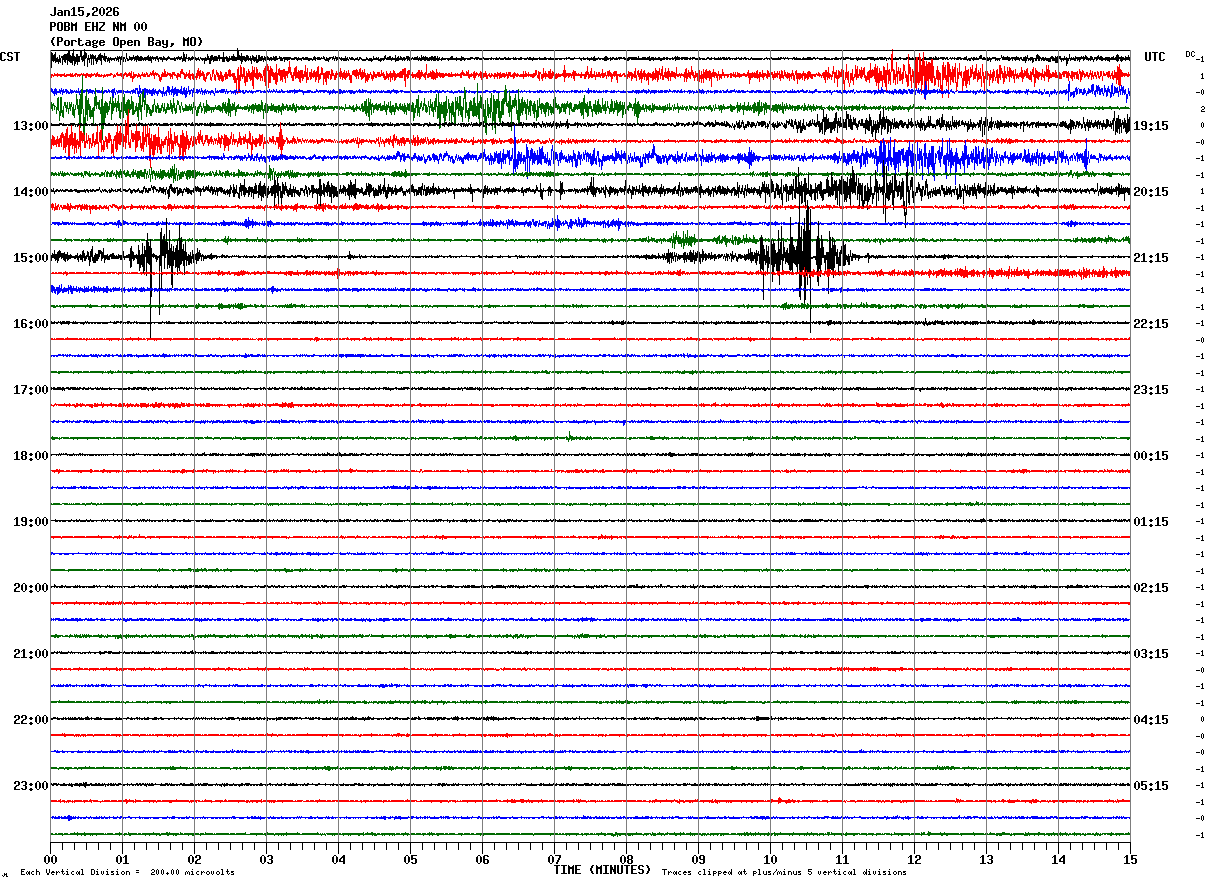The height and width of the screenshot is (886, 1210).
Task: Click the large black event burst near minute 10.5
Action: pos(802,255)
